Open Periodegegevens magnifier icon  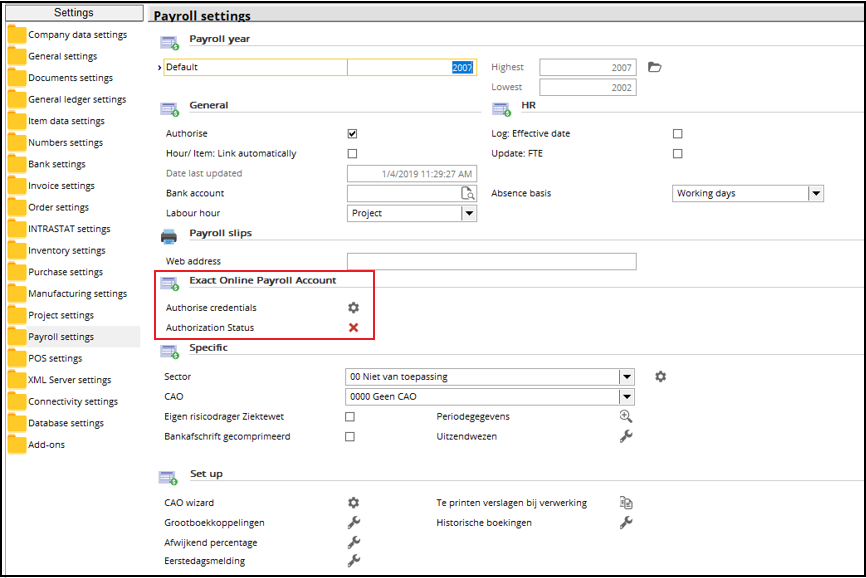[626, 416]
